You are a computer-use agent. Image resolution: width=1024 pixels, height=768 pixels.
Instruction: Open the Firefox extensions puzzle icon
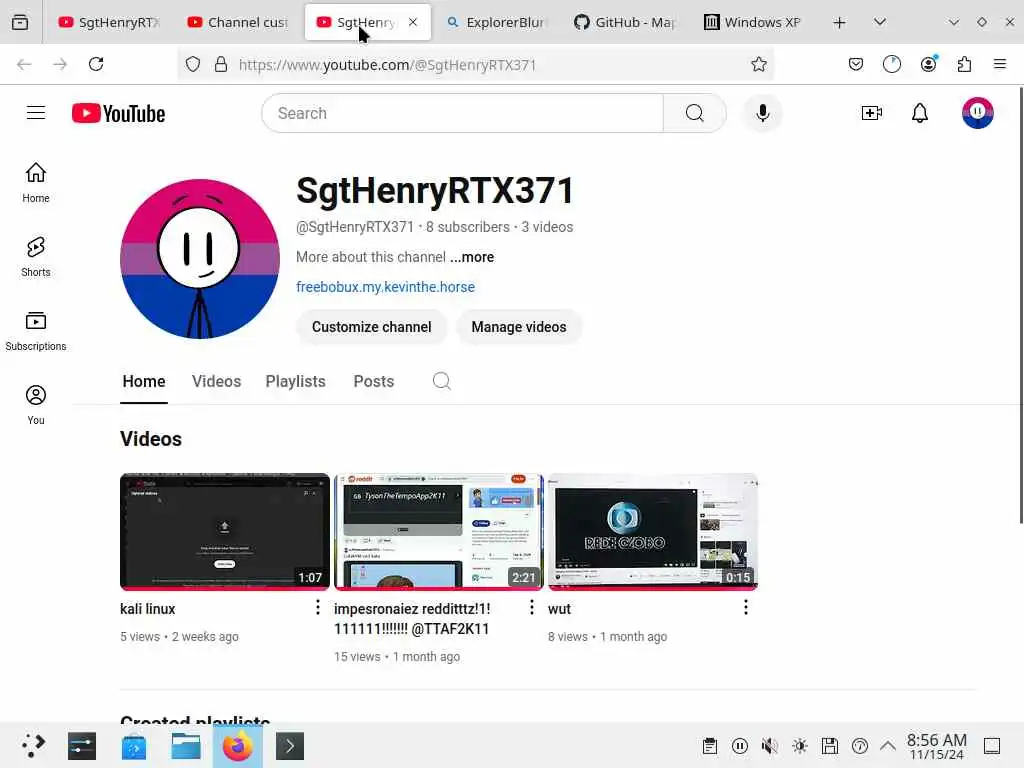click(x=964, y=64)
